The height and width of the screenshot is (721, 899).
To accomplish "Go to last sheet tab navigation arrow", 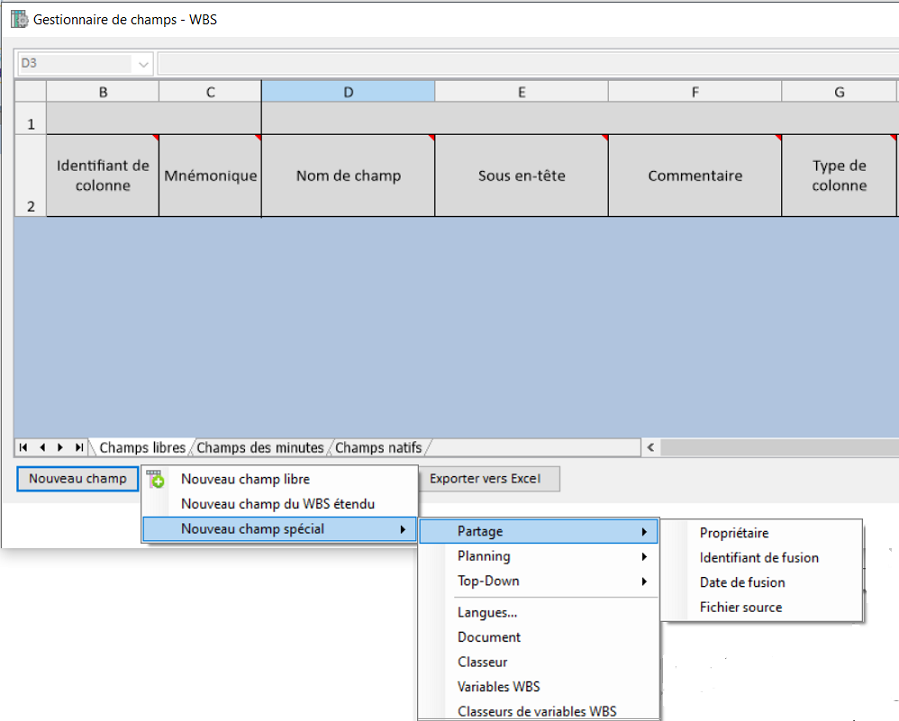I will pyautogui.click(x=79, y=448).
